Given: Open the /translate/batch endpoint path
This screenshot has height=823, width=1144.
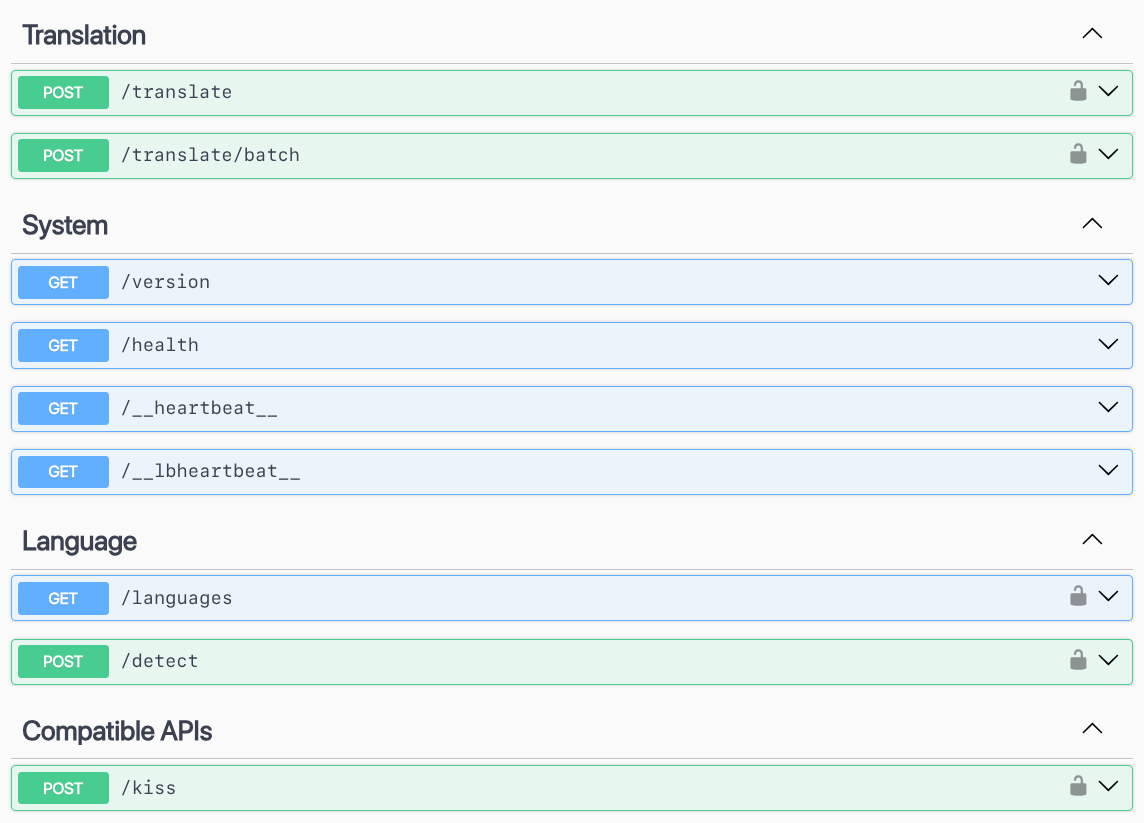Looking at the screenshot, I should click(210, 155).
